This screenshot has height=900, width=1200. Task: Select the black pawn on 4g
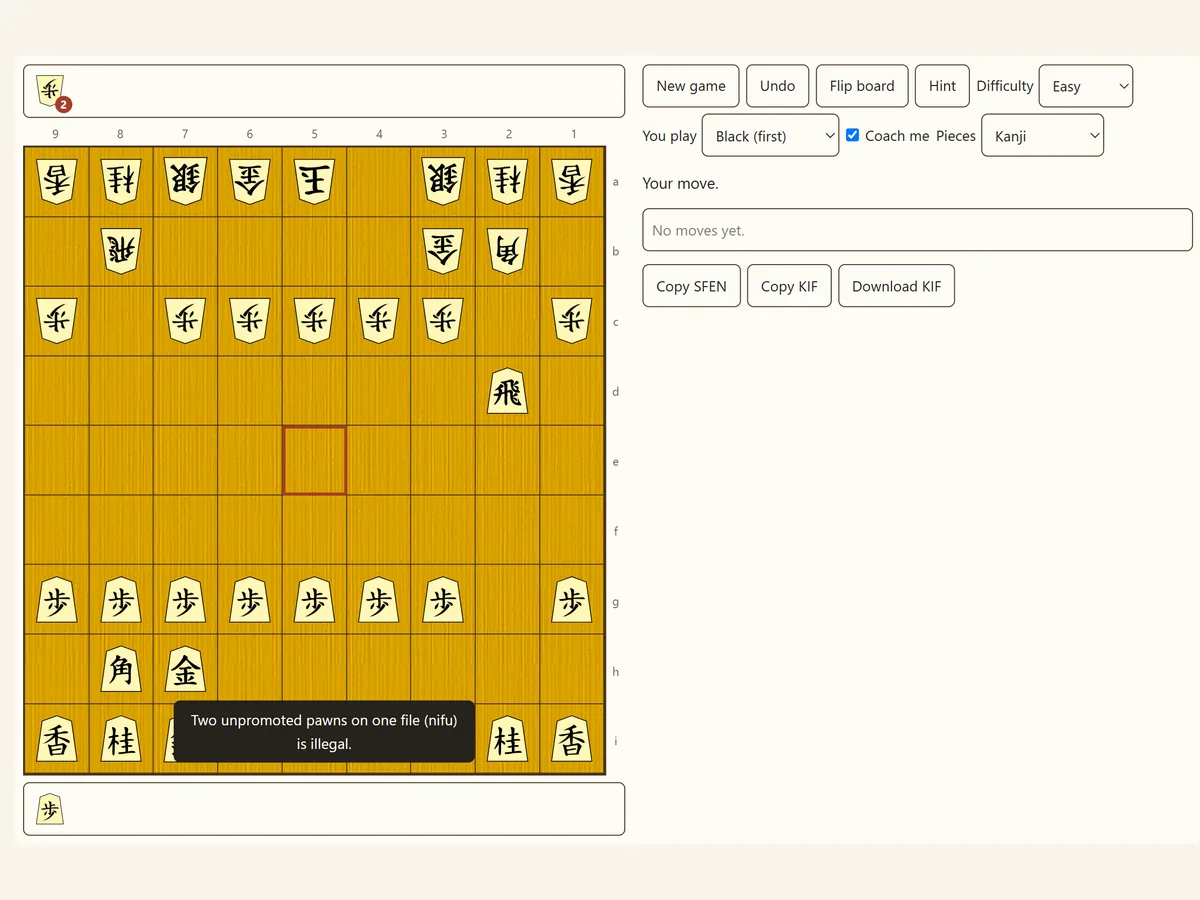(379, 600)
